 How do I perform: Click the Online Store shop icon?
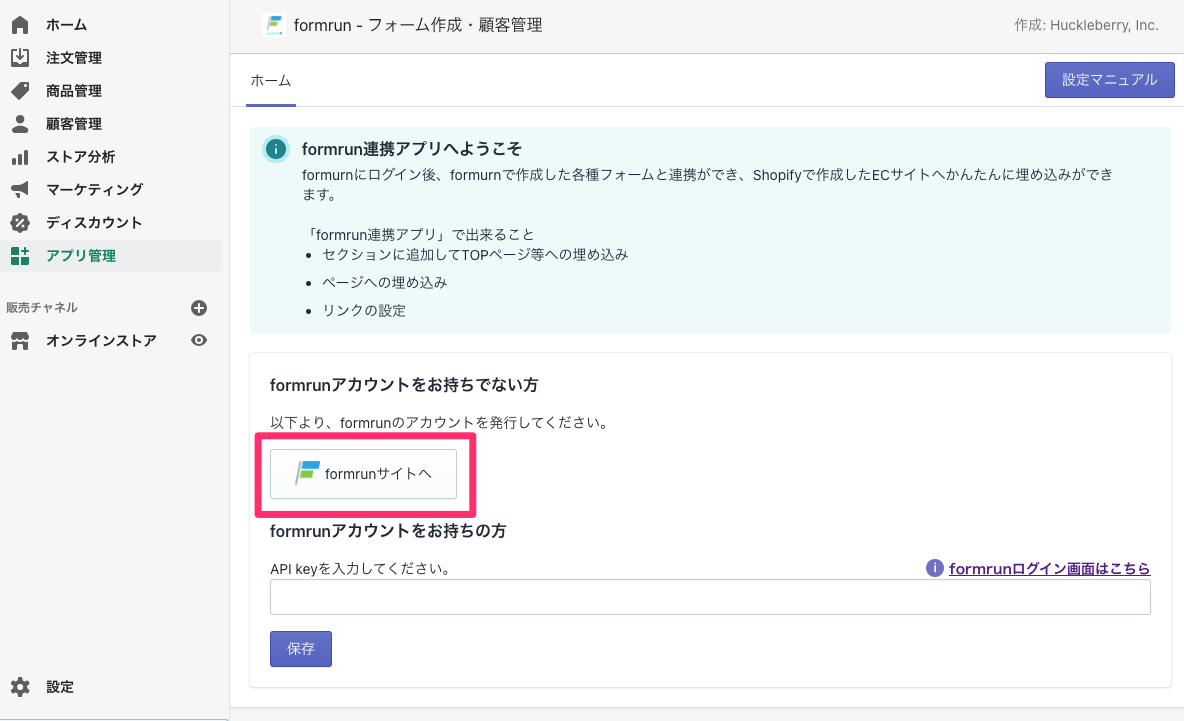20,341
